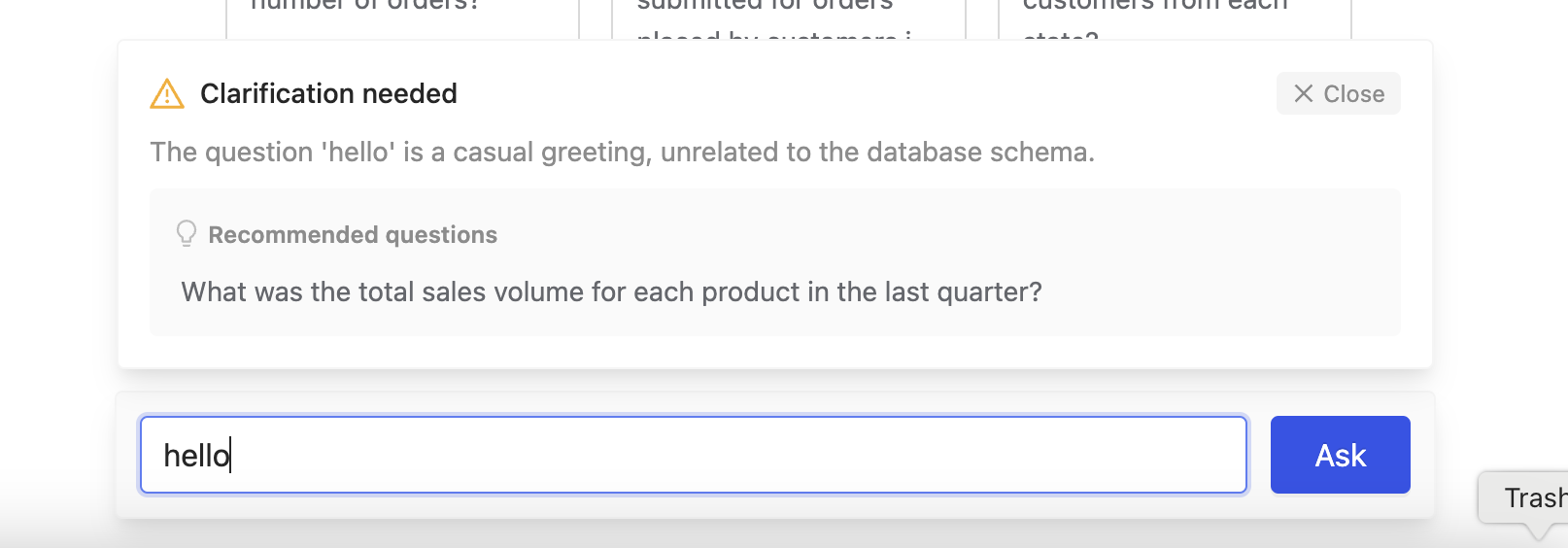Click the Ask button
The height and width of the screenshot is (548, 1568).
[1340, 455]
